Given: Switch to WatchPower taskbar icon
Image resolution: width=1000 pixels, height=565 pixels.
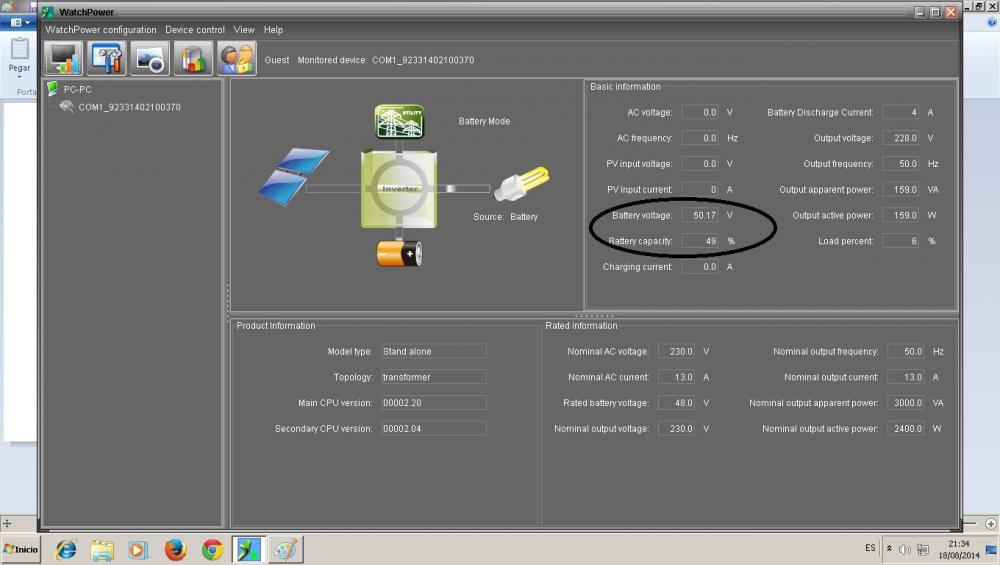Looking at the screenshot, I should [x=249, y=549].
